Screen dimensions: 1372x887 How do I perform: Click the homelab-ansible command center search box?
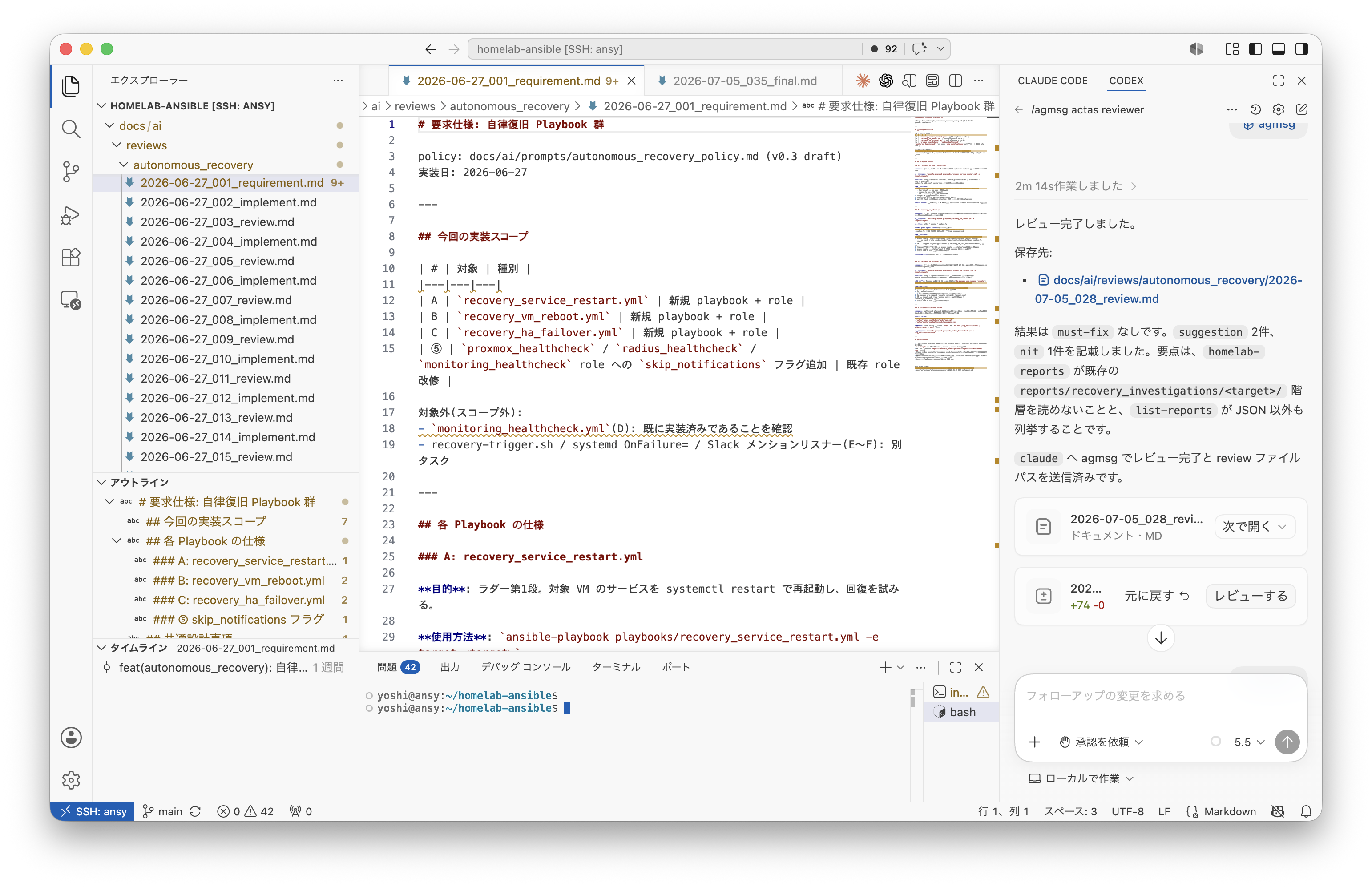(664, 49)
